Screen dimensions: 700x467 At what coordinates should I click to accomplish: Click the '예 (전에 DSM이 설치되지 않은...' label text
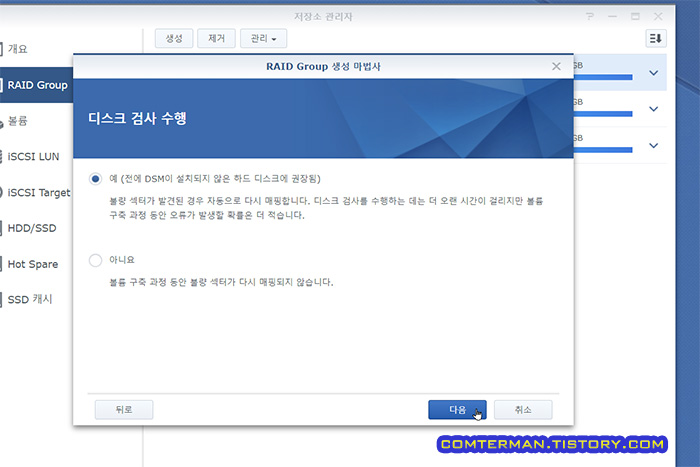pos(215,179)
